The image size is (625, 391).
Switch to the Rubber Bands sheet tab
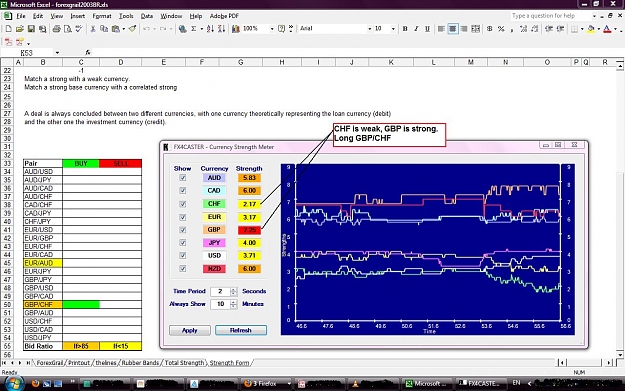pyautogui.click(x=140, y=363)
